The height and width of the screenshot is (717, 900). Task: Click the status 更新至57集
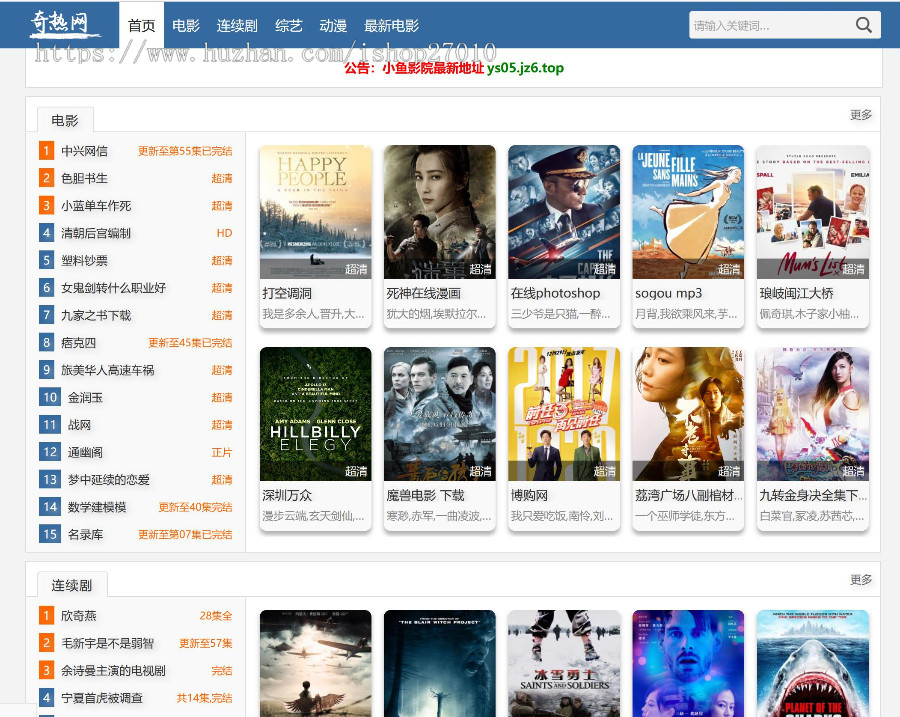click(x=205, y=643)
